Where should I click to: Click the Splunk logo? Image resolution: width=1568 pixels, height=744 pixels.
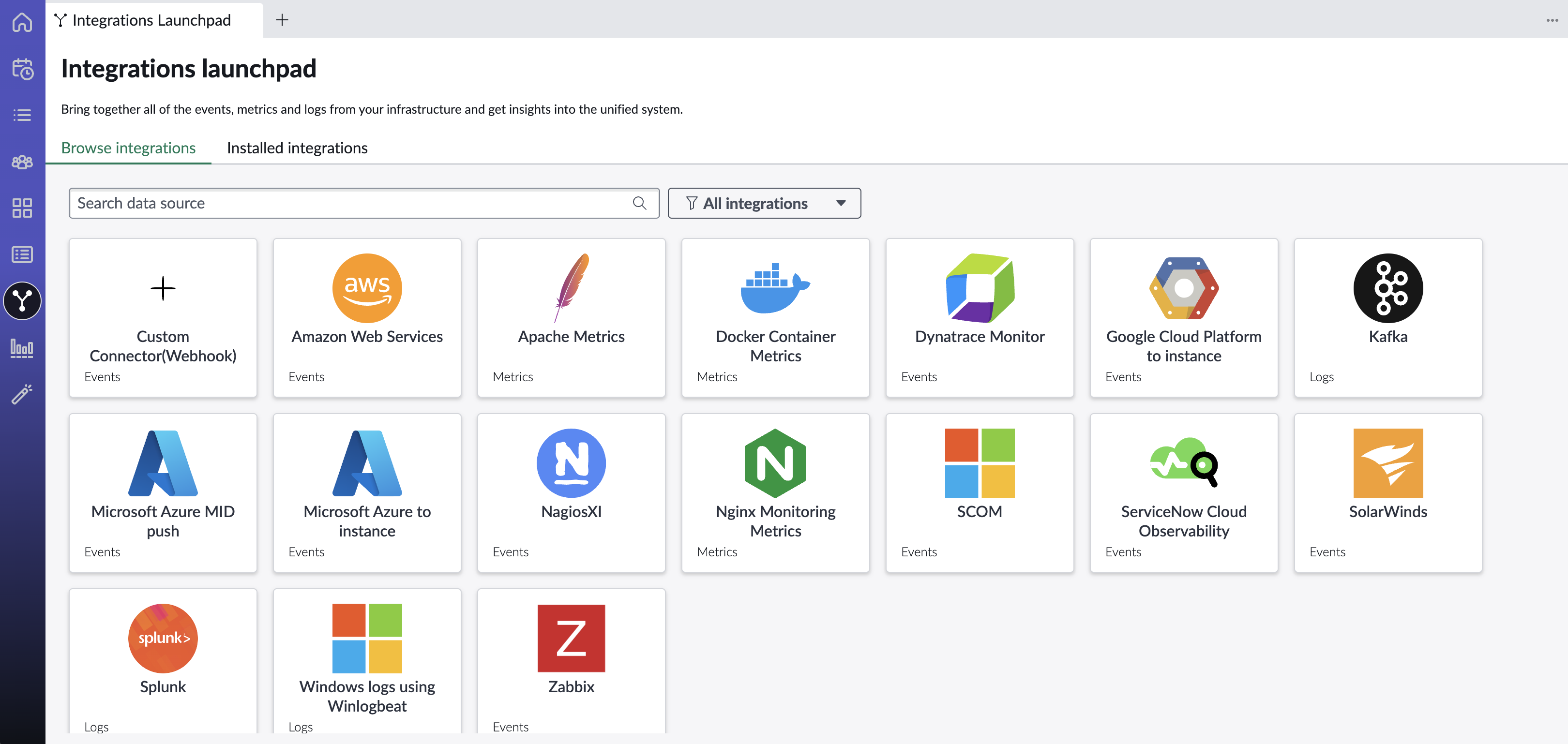[x=163, y=638]
